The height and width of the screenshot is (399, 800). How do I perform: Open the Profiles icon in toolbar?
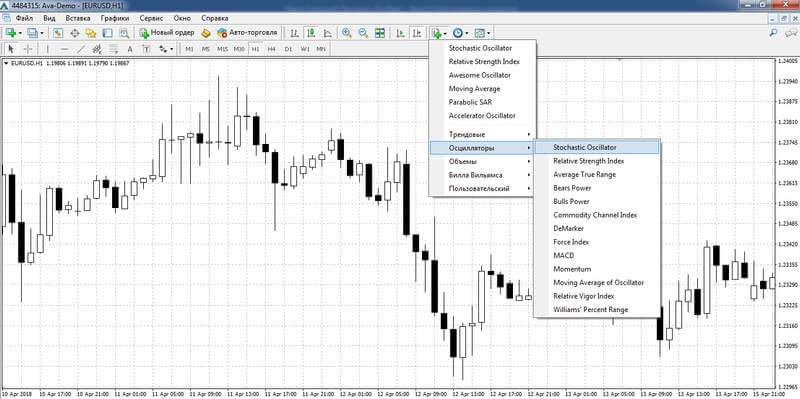coord(32,33)
